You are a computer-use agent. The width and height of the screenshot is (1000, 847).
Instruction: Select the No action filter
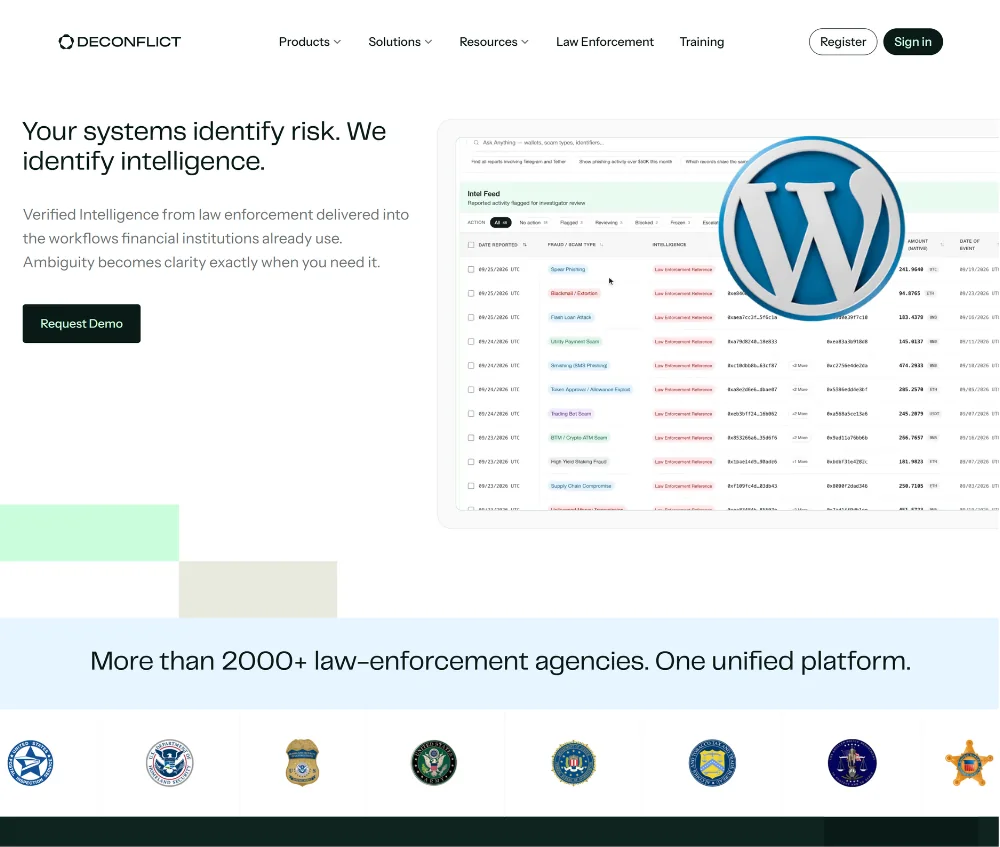[533, 223]
